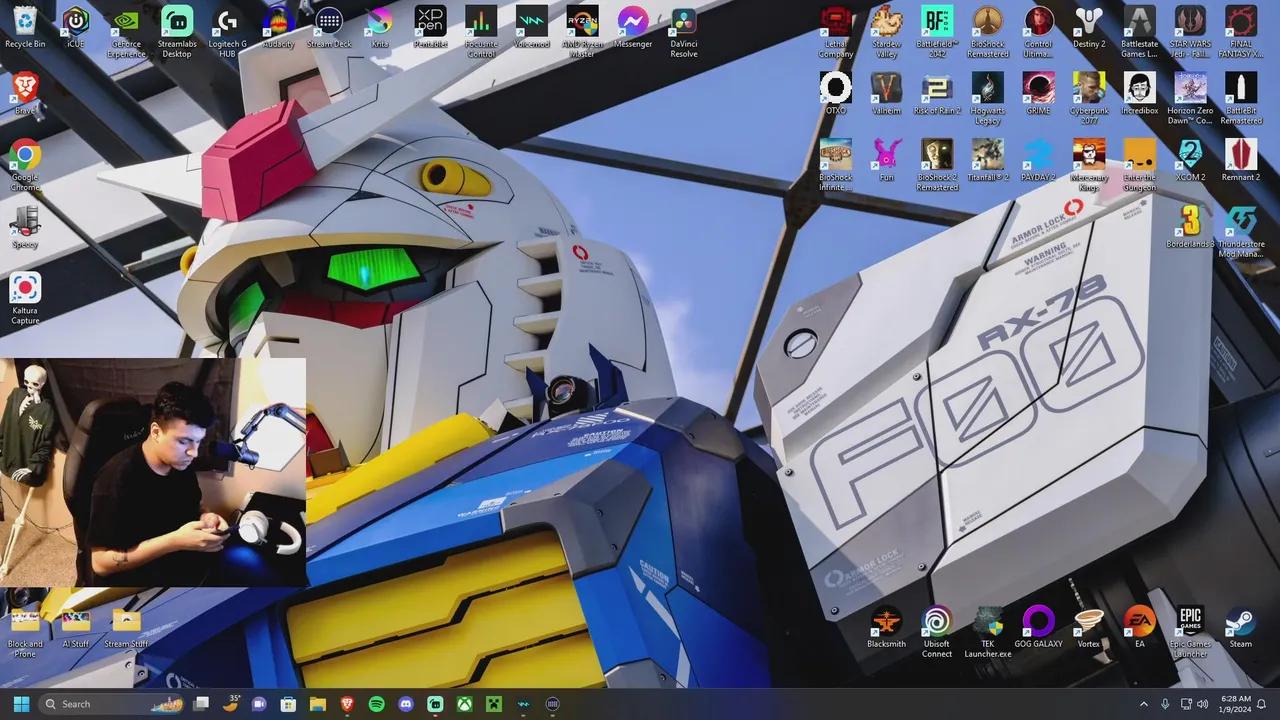This screenshot has height=720, width=1280.
Task: Launch DaVinci Resolve shortcut
Action: pyautogui.click(x=684, y=31)
